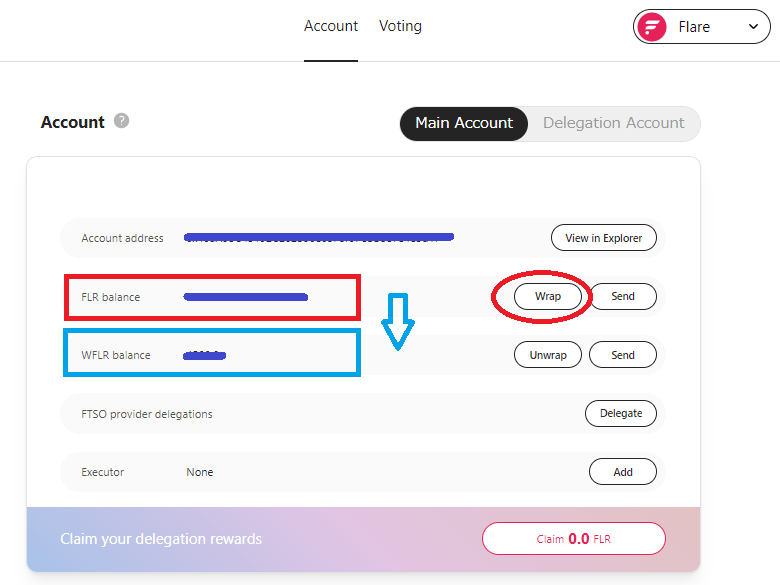The width and height of the screenshot is (780, 585).
Task: Switch to Main Account toggle
Action: [464, 123]
